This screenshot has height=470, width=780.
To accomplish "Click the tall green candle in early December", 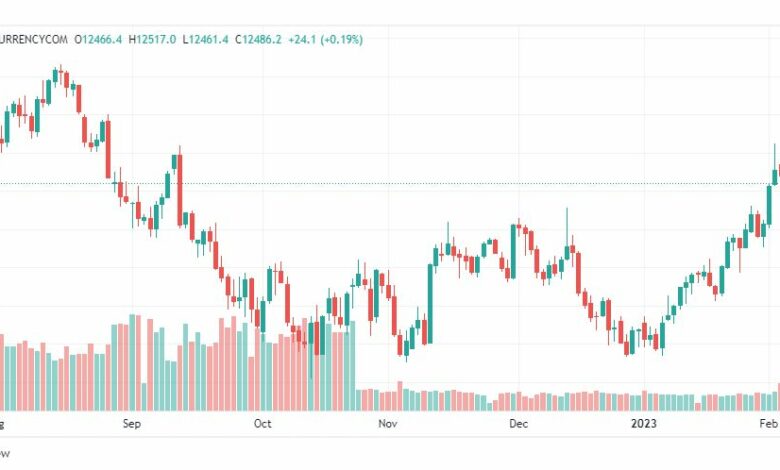I will coord(513,250).
